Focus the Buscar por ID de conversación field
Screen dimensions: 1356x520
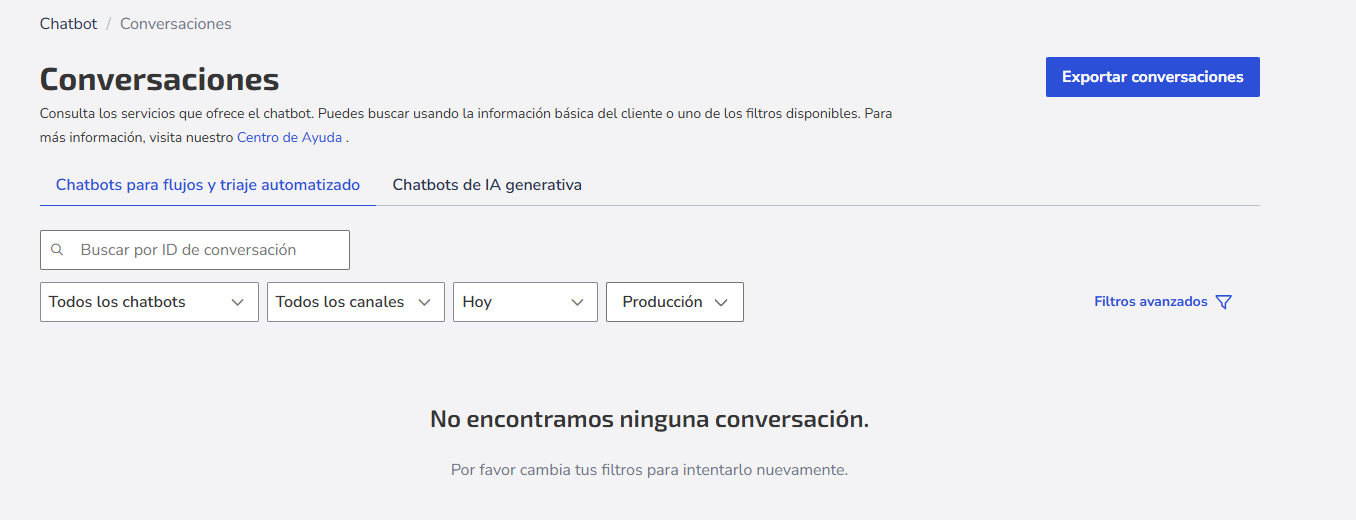coord(195,250)
